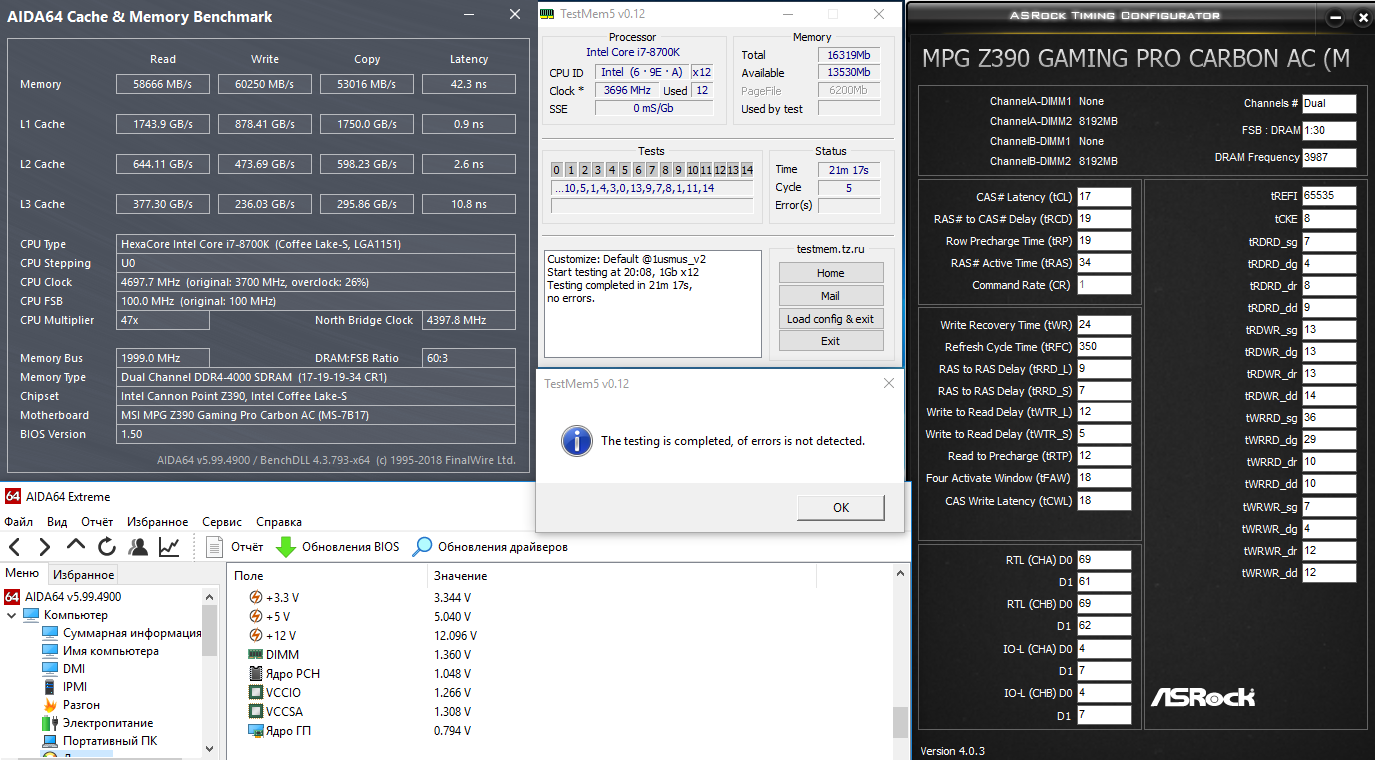Click the flame icon next to Разгон
The height and width of the screenshot is (760, 1375).
50,705
